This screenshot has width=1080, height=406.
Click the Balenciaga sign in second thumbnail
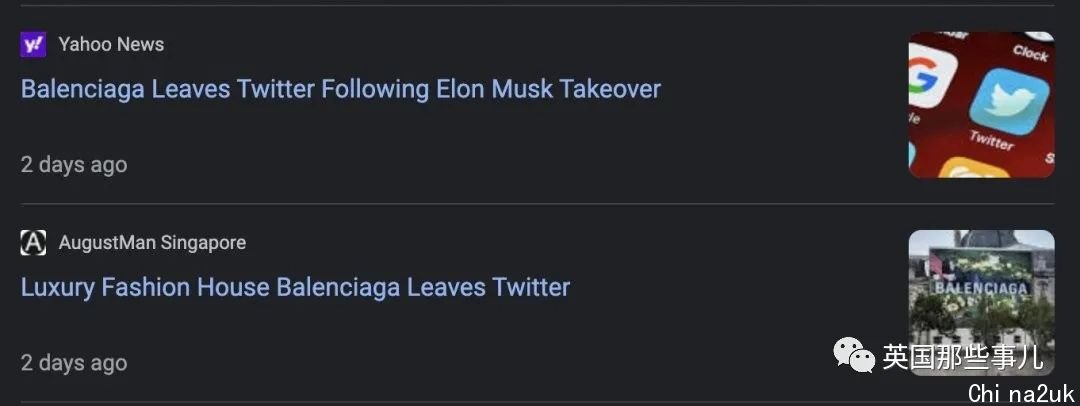tap(981, 287)
